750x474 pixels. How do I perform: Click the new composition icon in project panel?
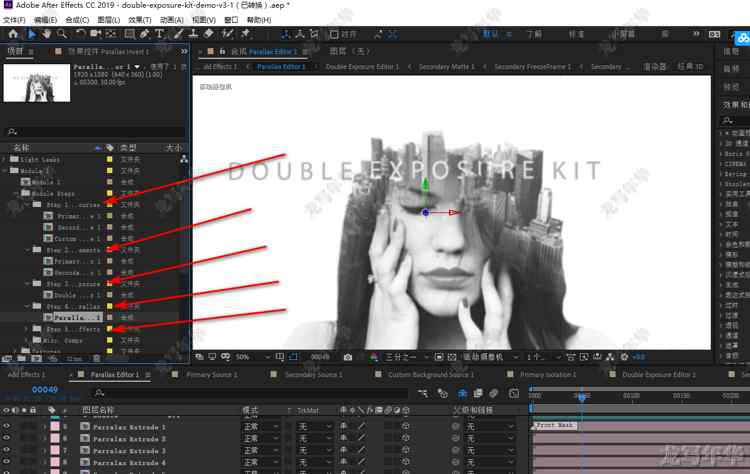(36, 358)
